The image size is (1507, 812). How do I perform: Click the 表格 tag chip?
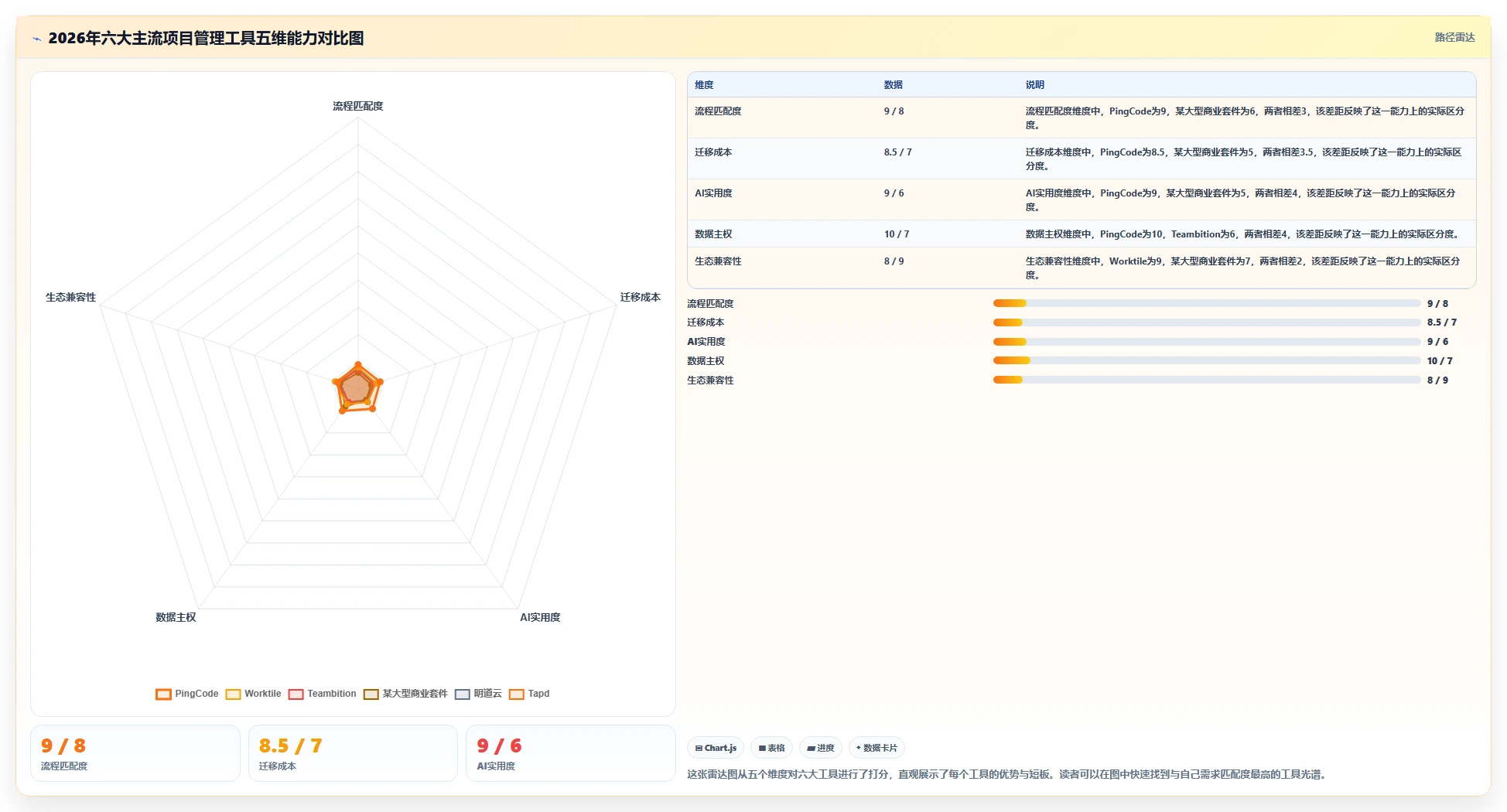(771, 748)
